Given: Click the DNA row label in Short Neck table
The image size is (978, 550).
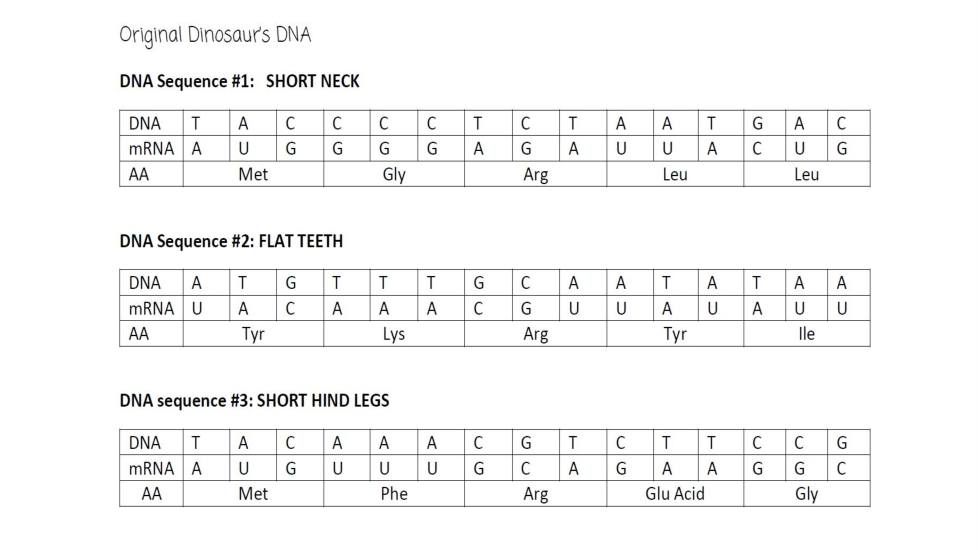Looking at the screenshot, I should (x=145, y=123).
